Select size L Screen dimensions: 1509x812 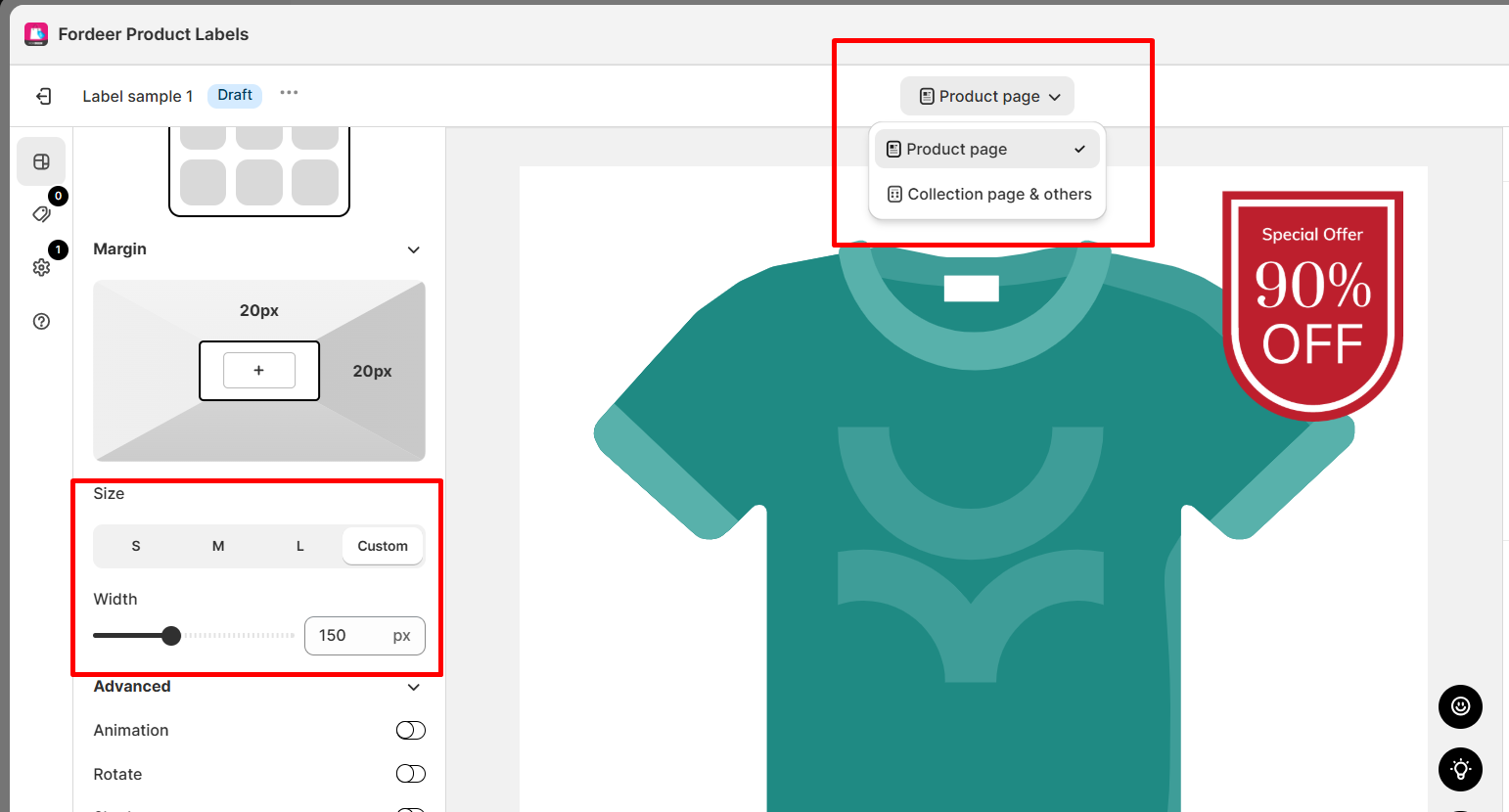click(x=300, y=546)
